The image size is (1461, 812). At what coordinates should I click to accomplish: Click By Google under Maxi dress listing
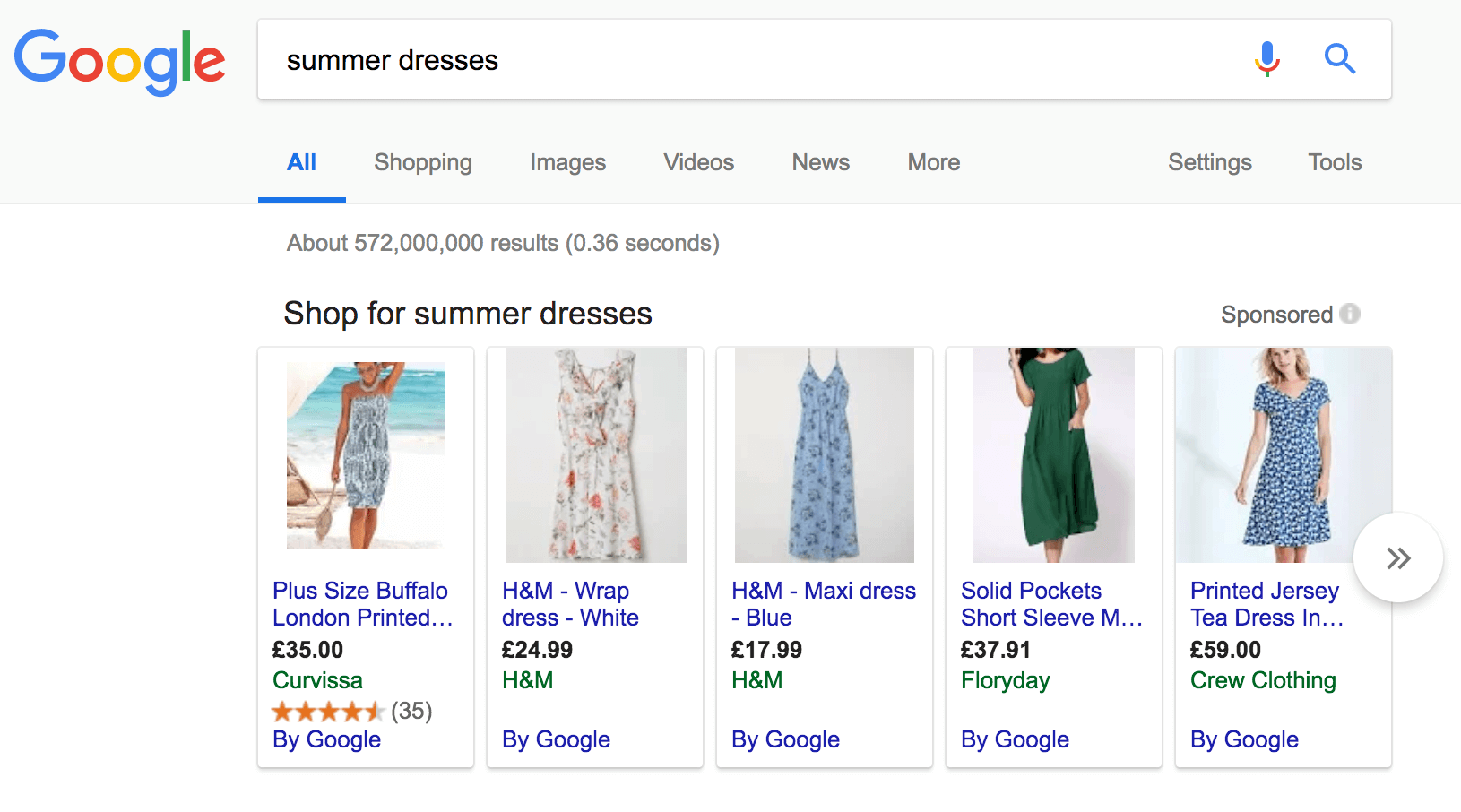coord(785,739)
